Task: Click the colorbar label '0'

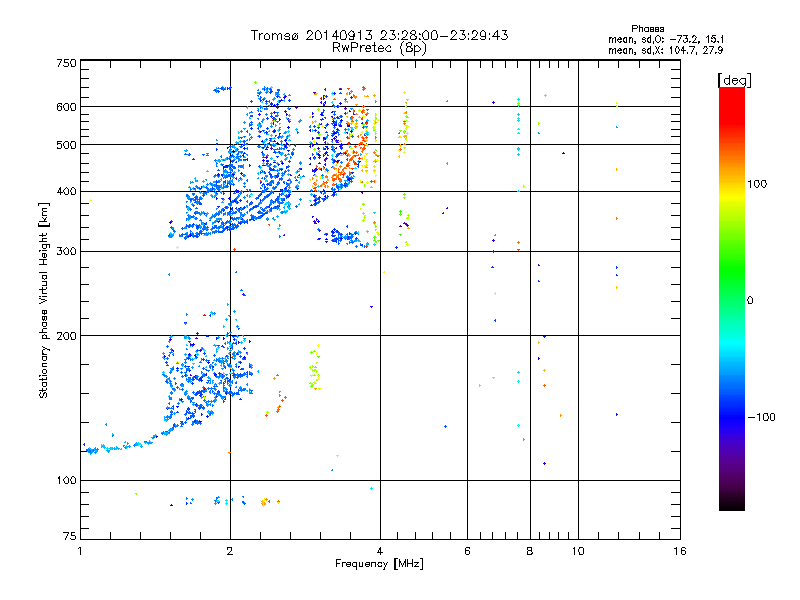Action: 750,301
